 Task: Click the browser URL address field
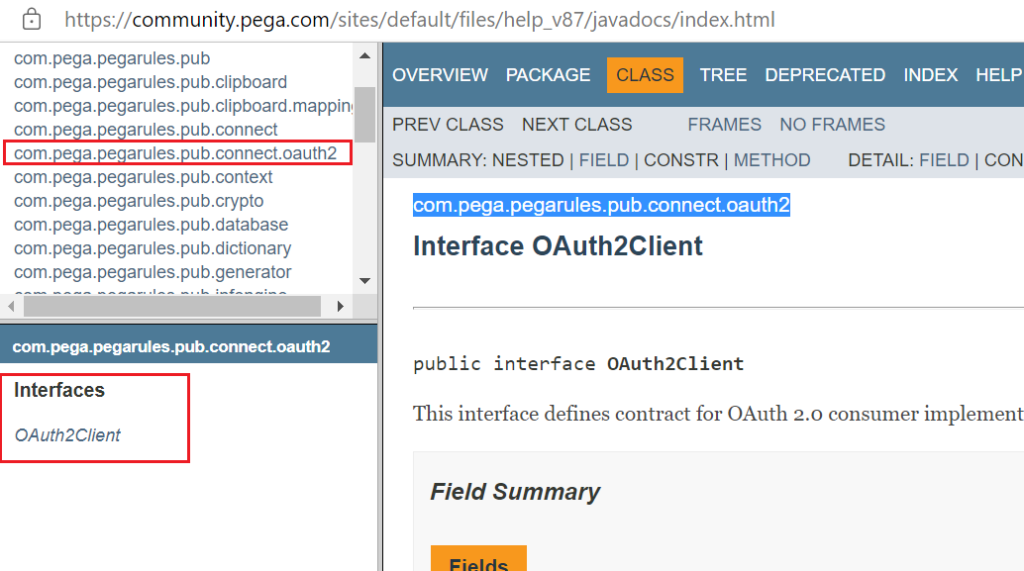[419, 20]
